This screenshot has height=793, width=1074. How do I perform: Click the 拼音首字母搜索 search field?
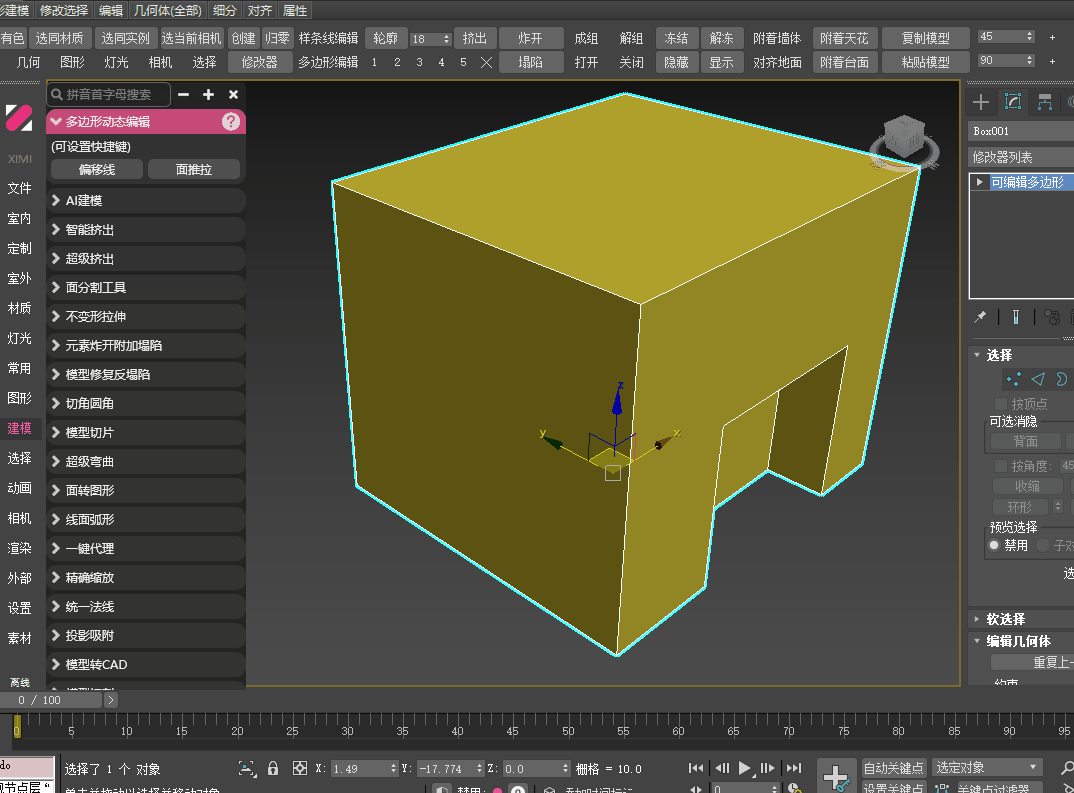[110, 94]
